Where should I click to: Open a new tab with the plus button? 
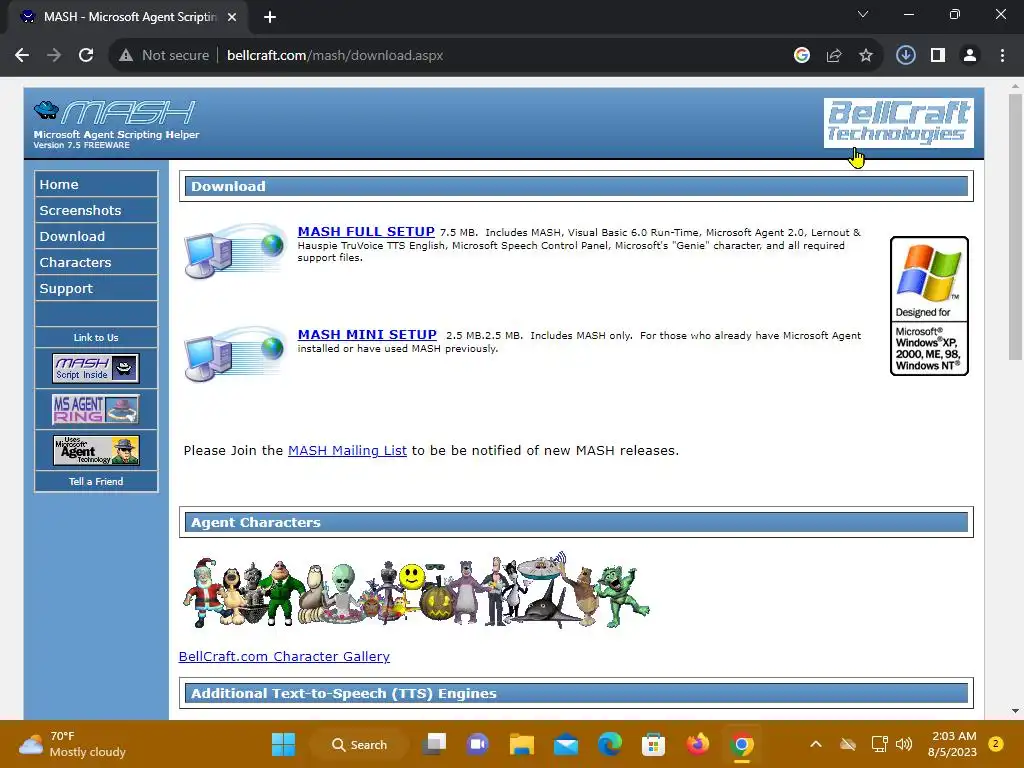click(x=270, y=17)
